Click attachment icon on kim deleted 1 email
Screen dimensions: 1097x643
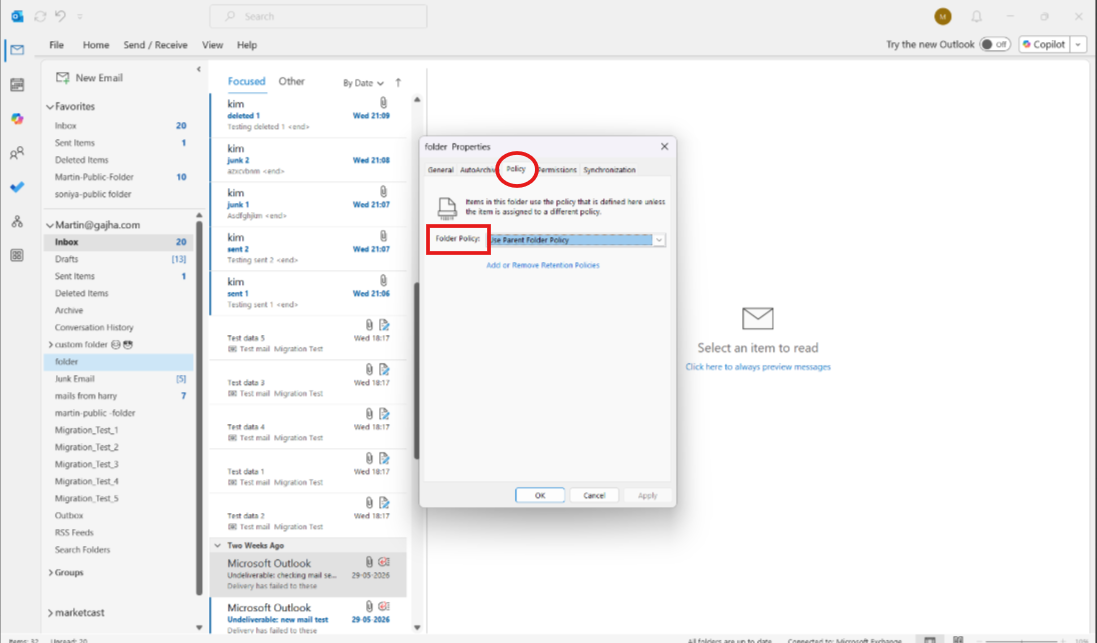(383, 103)
